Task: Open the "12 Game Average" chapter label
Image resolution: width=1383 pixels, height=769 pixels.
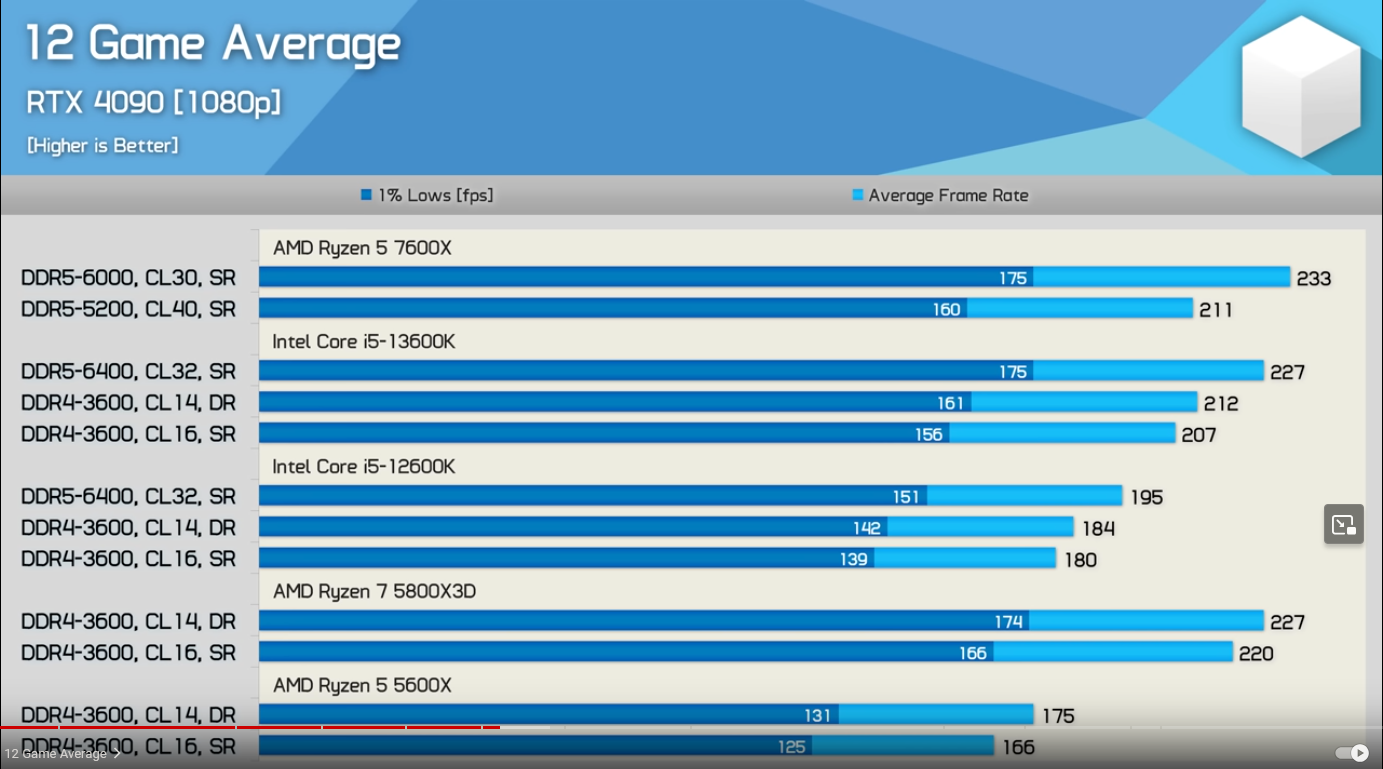Action: (x=62, y=753)
